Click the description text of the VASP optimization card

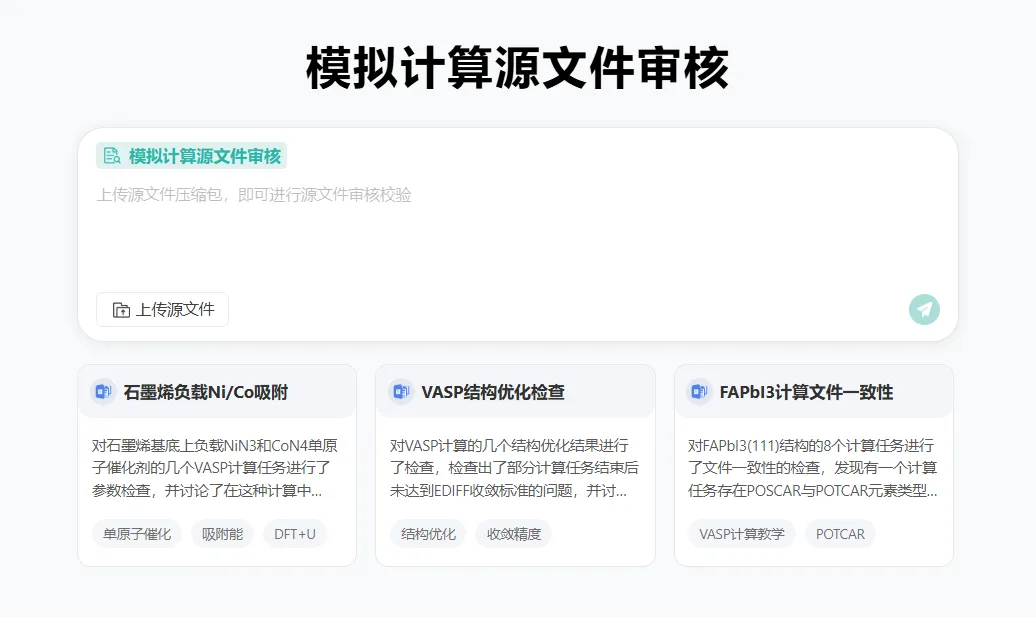point(514,468)
